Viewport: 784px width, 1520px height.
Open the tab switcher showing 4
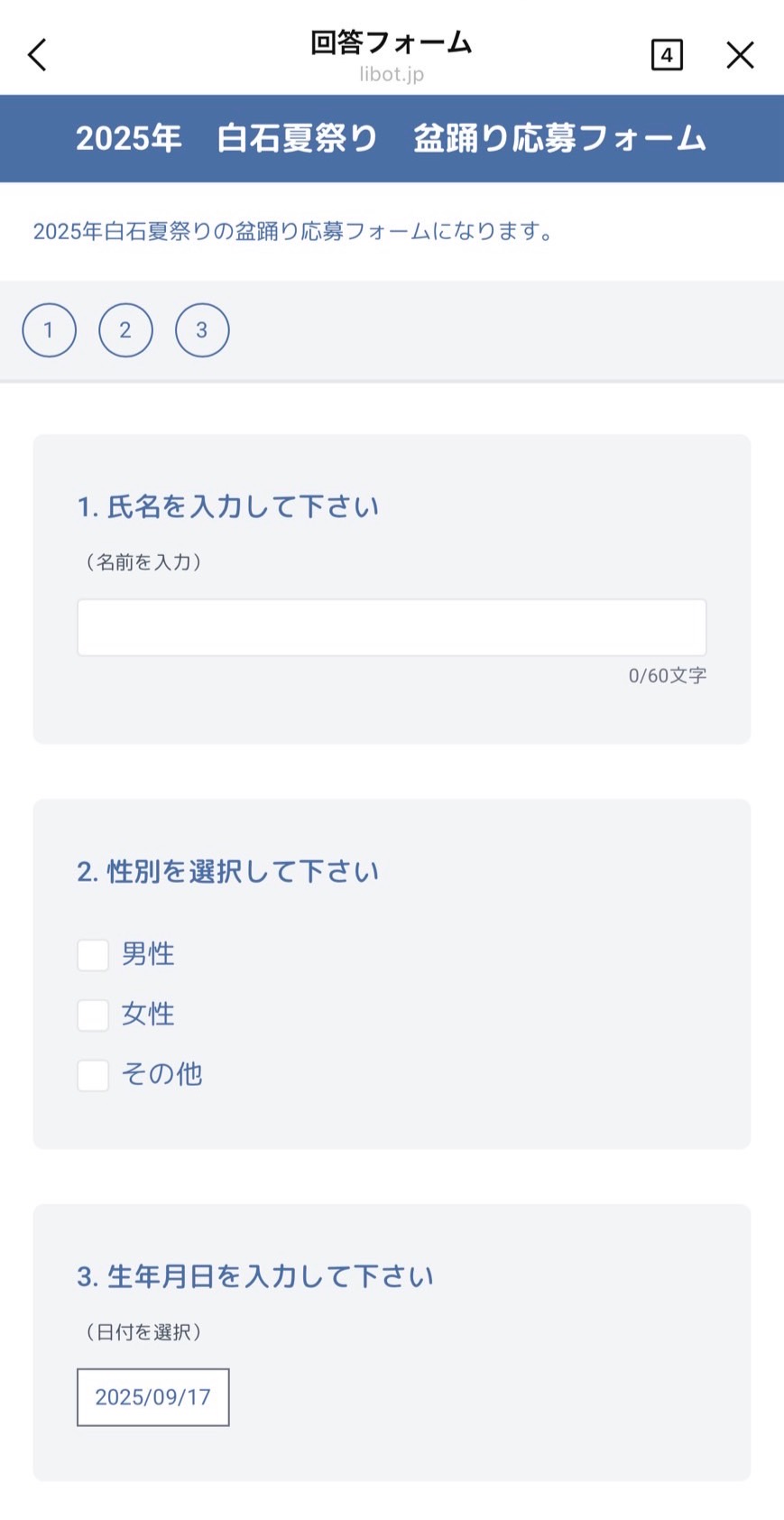[667, 55]
